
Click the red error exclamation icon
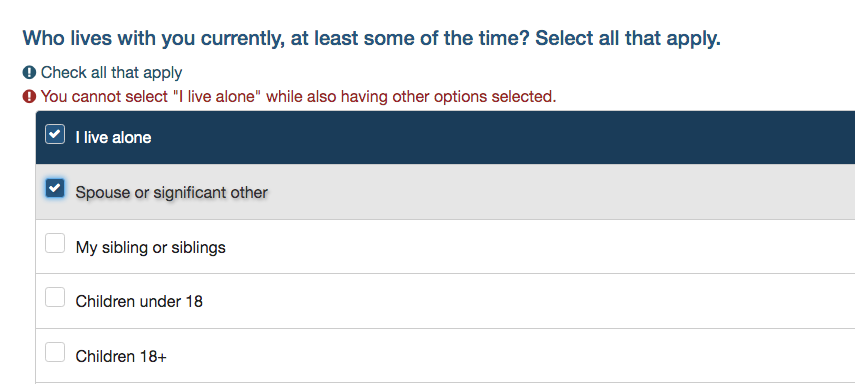(x=29, y=97)
